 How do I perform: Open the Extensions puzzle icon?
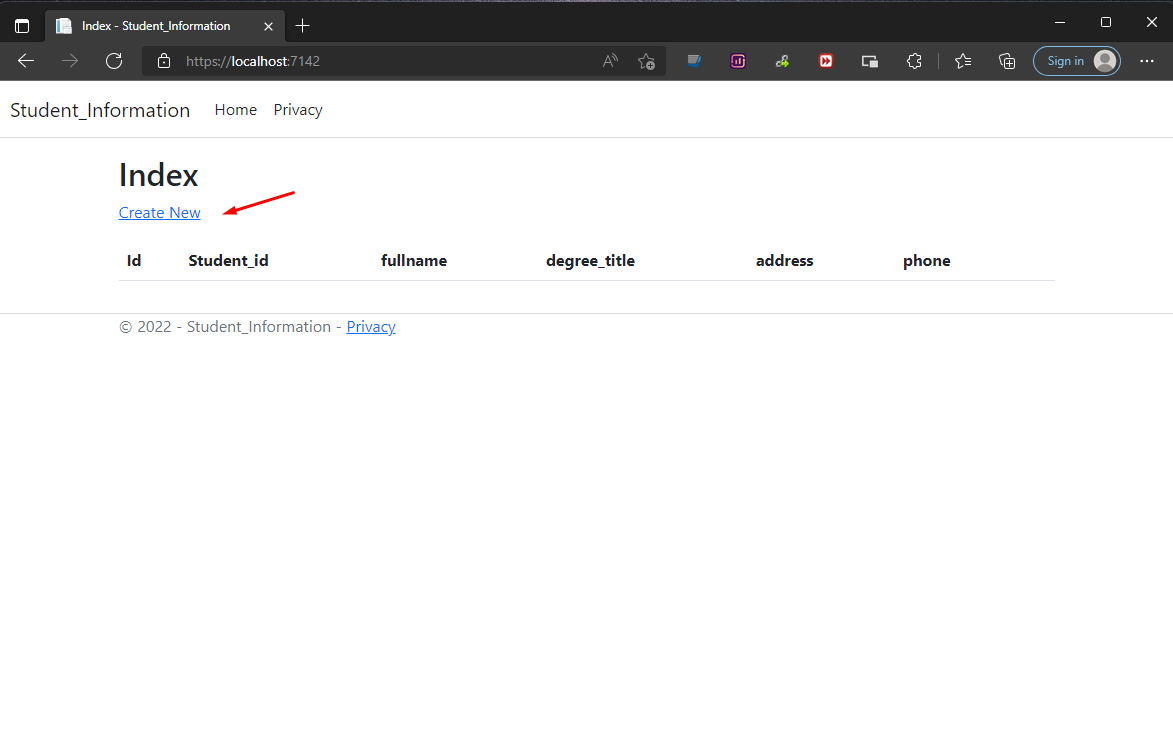(x=914, y=61)
